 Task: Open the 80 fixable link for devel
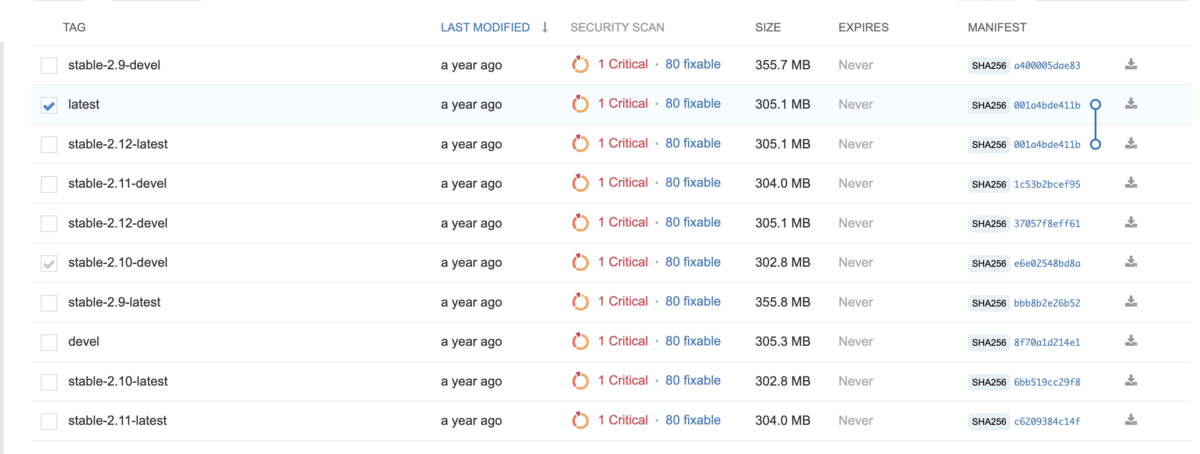tap(693, 341)
